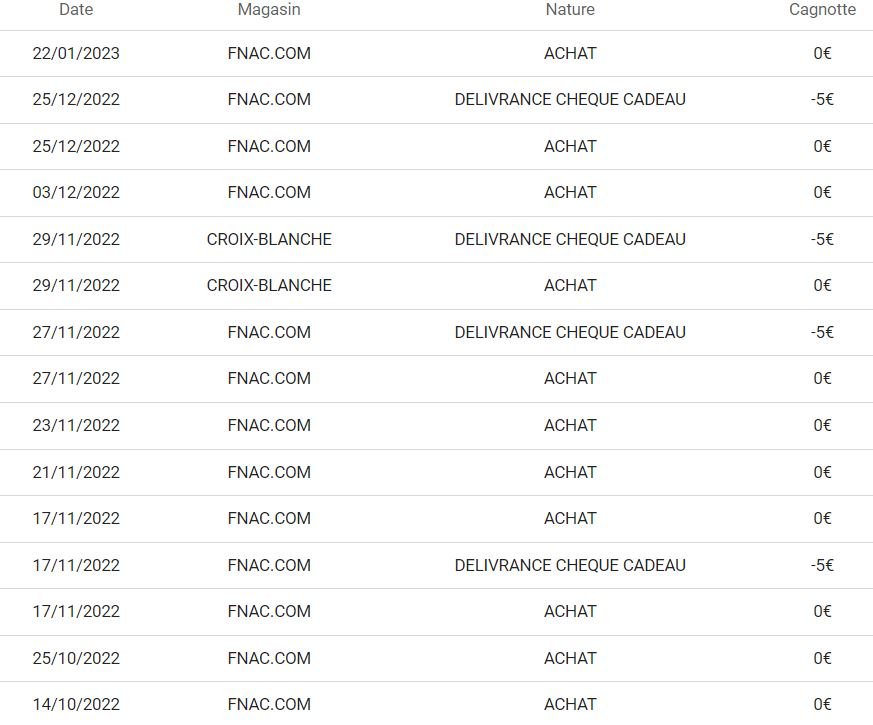Image resolution: width=873 pixels, height=725 pixels.
Task: Click the -5€ cagnotte value for 25/12/2022
Action: click(x=822, y=100)
